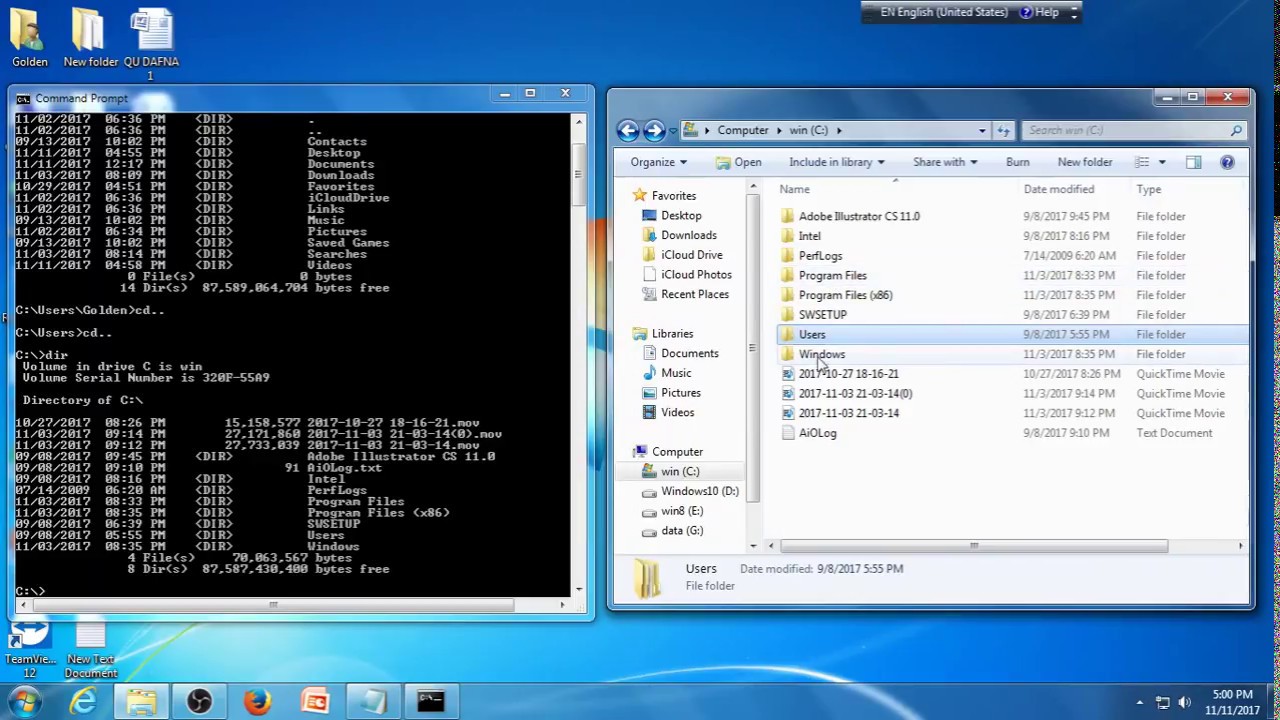This screenshot has width=1280, height=720.
Task: Select the Program Files folder name
Action: (x=832, y=275)
